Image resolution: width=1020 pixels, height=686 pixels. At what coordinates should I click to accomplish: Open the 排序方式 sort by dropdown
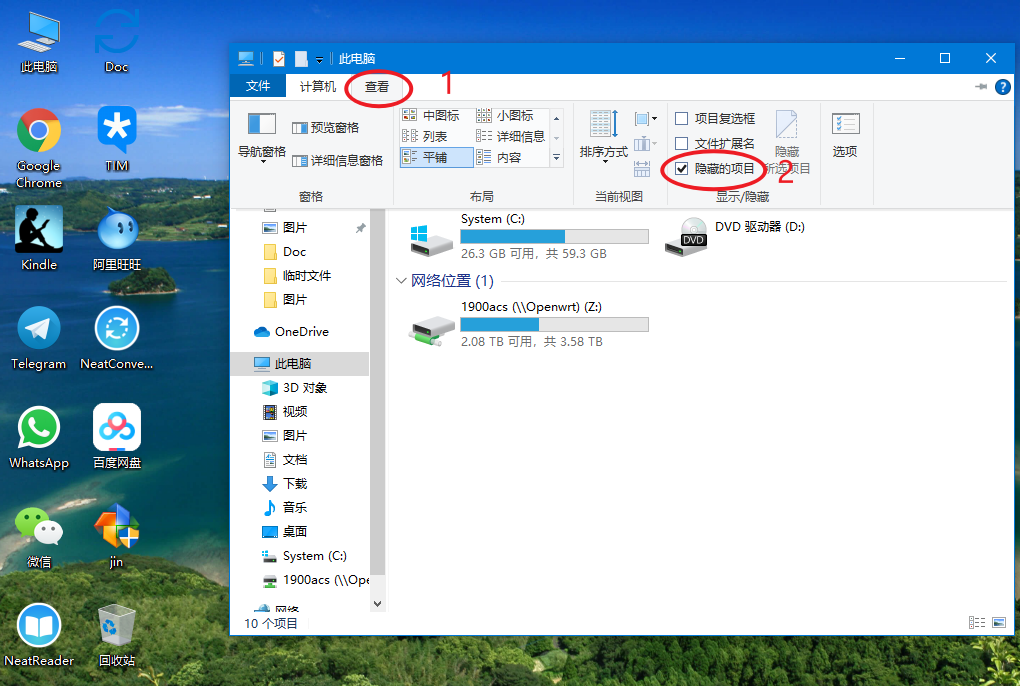click(604, 137)
